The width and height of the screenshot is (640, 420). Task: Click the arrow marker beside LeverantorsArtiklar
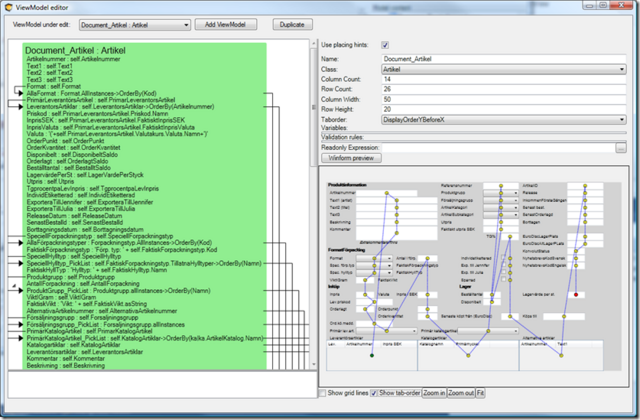coord(20,107)
